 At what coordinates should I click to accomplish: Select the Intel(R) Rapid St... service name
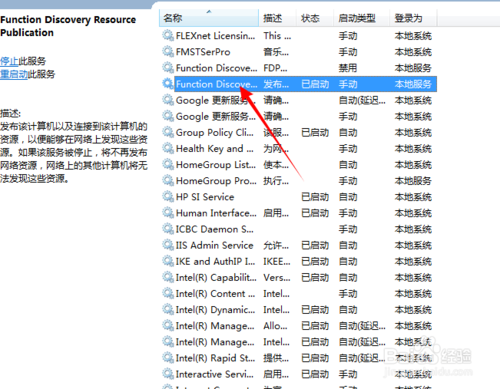[215, 358]
